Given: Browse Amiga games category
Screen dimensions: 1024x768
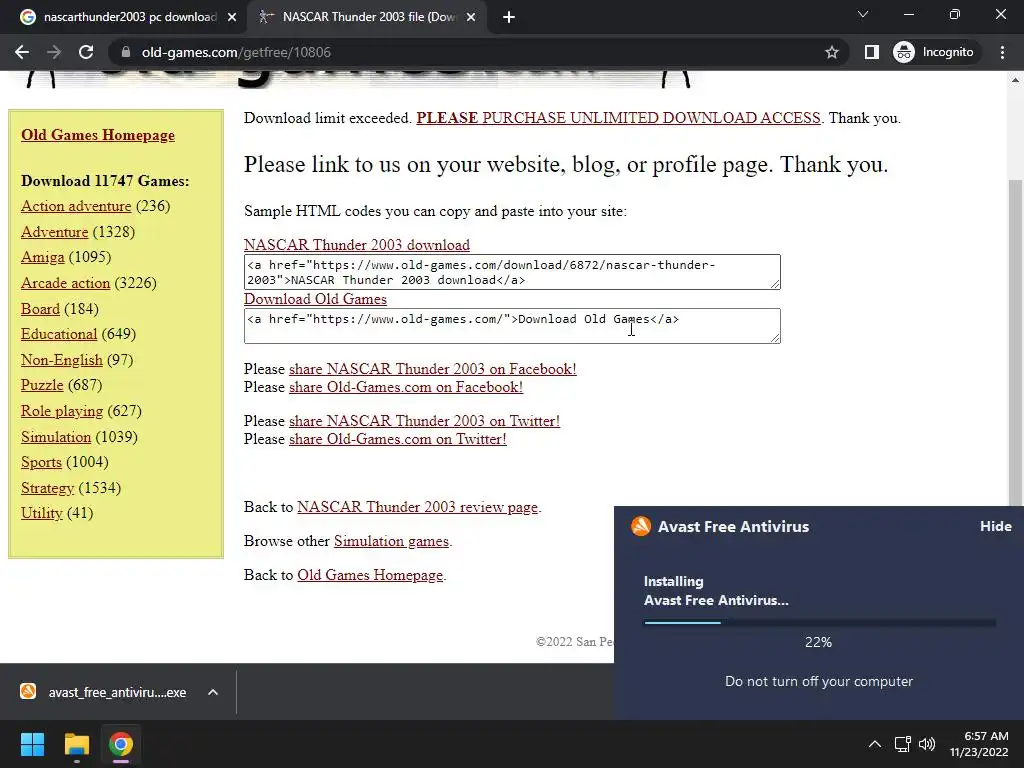Looking at the screenshot, I should [x=42, y=257].
